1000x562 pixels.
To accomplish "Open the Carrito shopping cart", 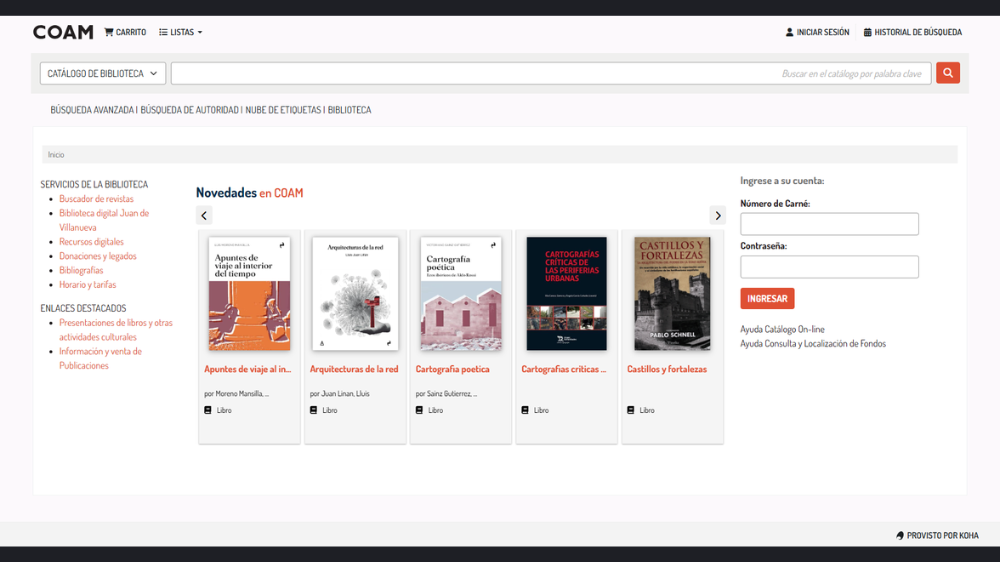I will click(x=125, y=32).
